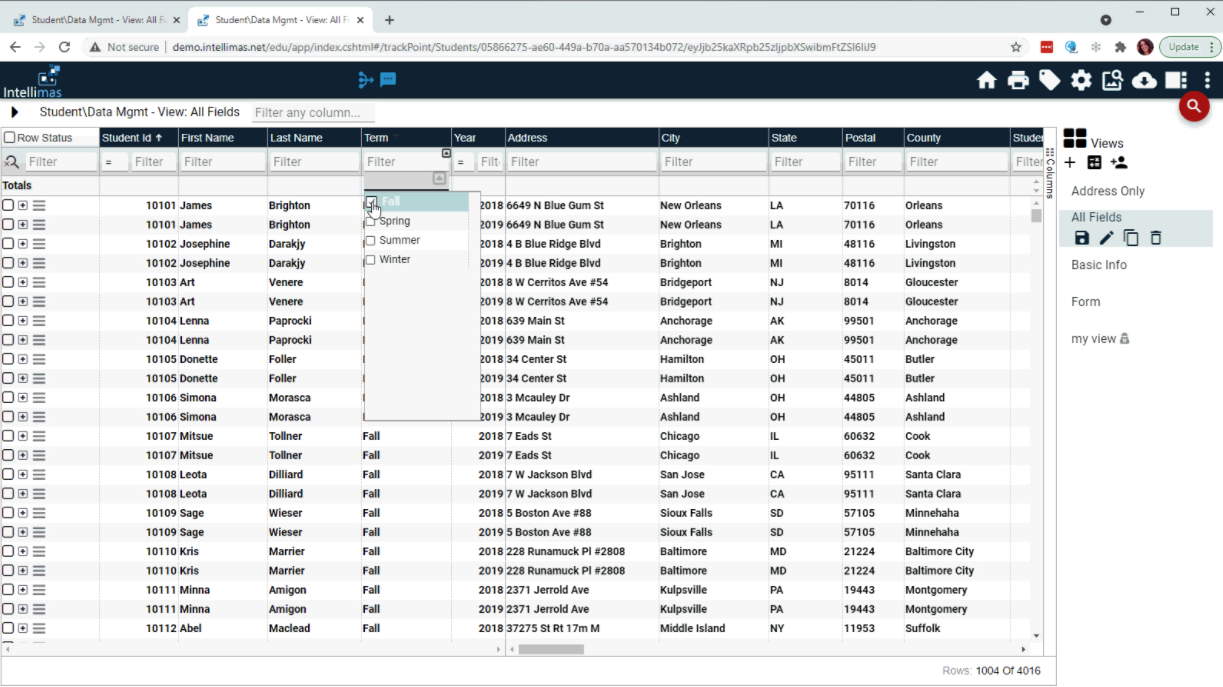The image size is (1223, 687).
Task: Edit the All Fields view with pencil
Action: pyautogui.click(x=1106, y=237)
